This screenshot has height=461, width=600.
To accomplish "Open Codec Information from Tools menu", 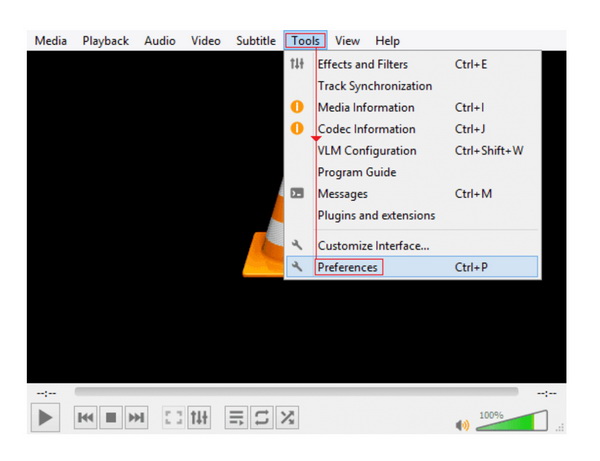I will (412, 129).
